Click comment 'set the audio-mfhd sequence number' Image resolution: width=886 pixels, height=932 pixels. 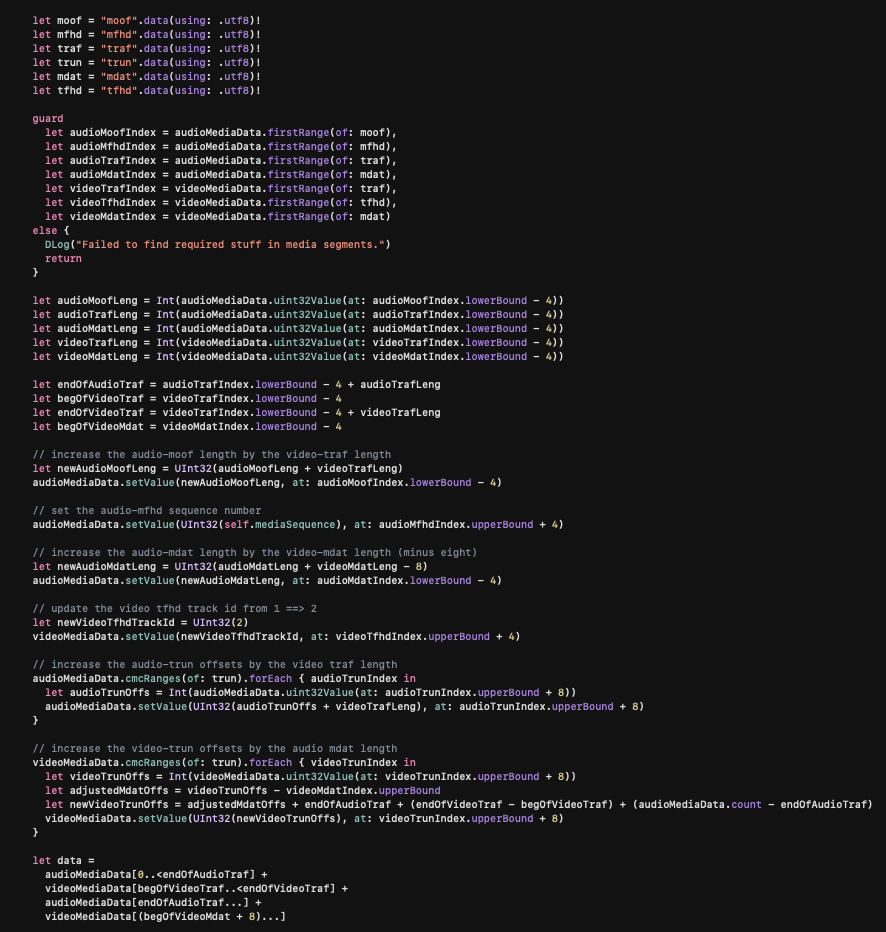point(147,511)
